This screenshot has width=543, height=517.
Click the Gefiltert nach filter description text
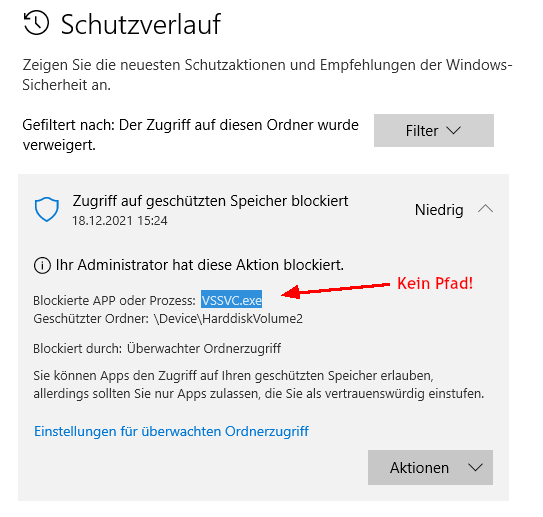190,135
